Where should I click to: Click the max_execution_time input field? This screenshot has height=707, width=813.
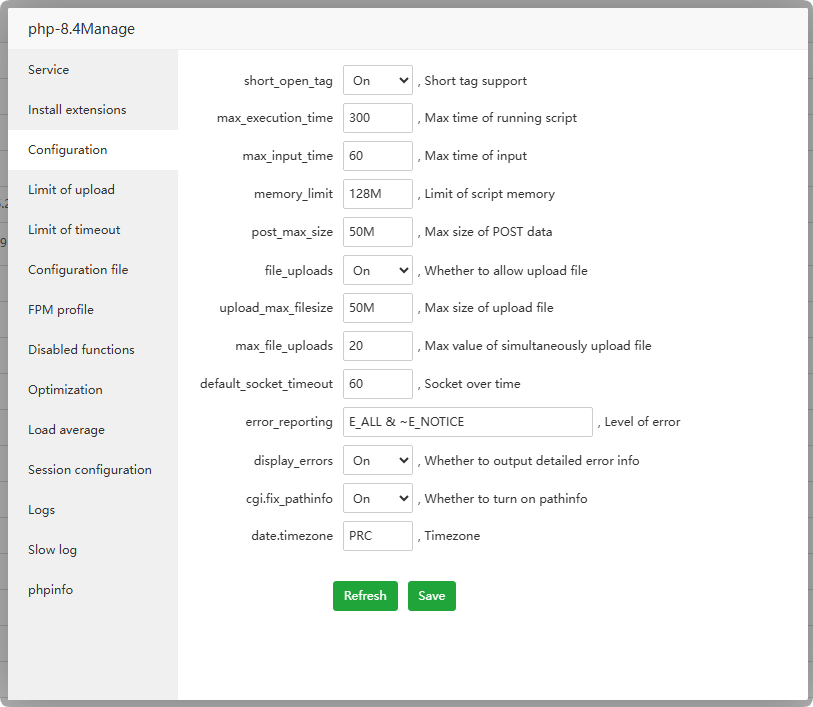377,118
